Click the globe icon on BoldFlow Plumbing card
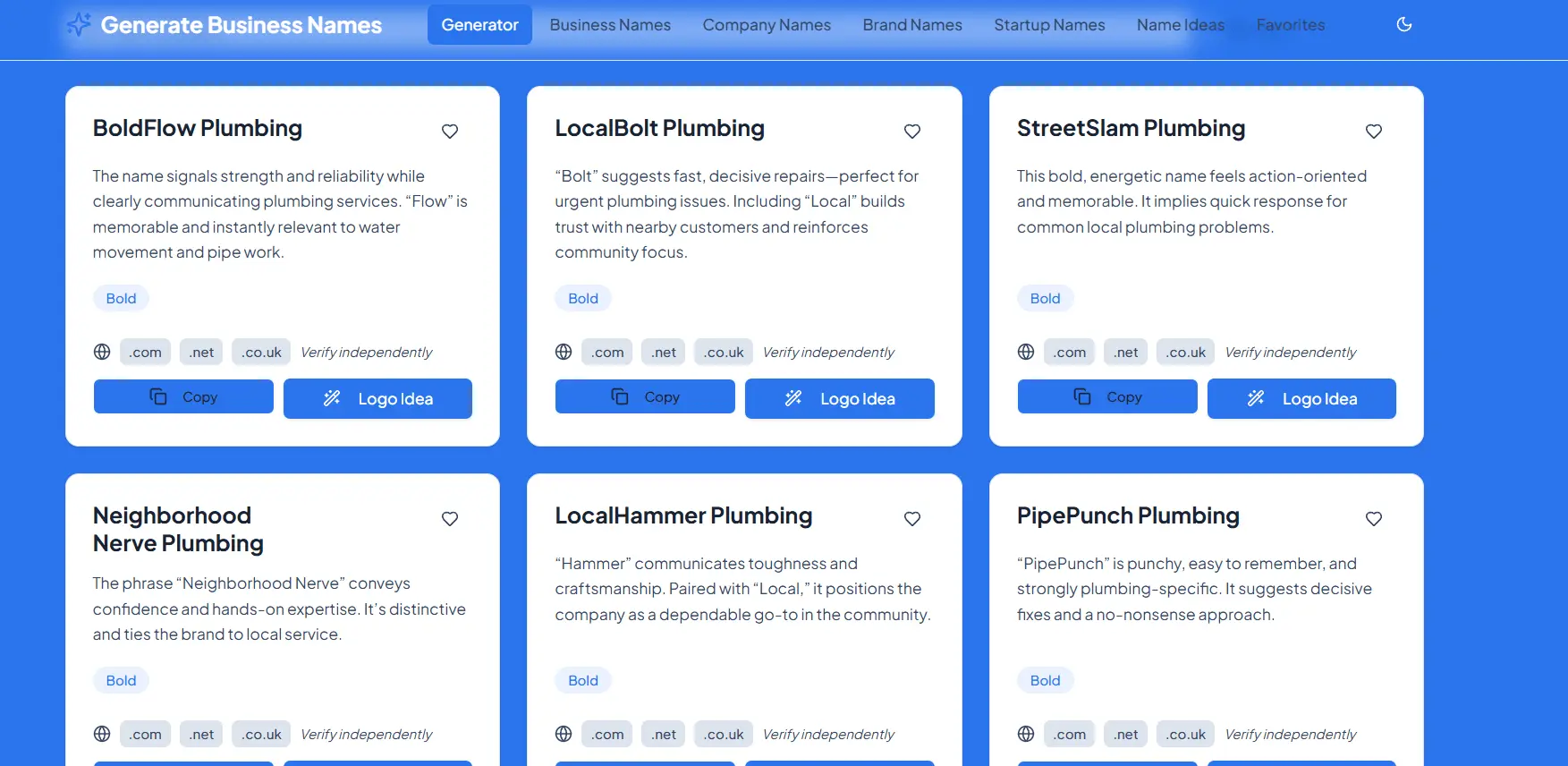 tap(102, 352)
